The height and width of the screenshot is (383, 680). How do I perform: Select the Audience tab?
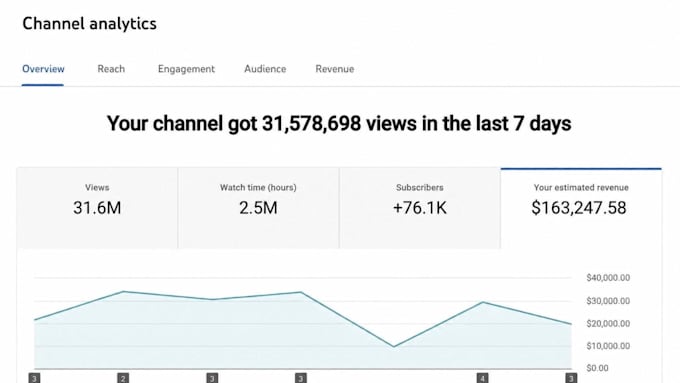(265, 69)
